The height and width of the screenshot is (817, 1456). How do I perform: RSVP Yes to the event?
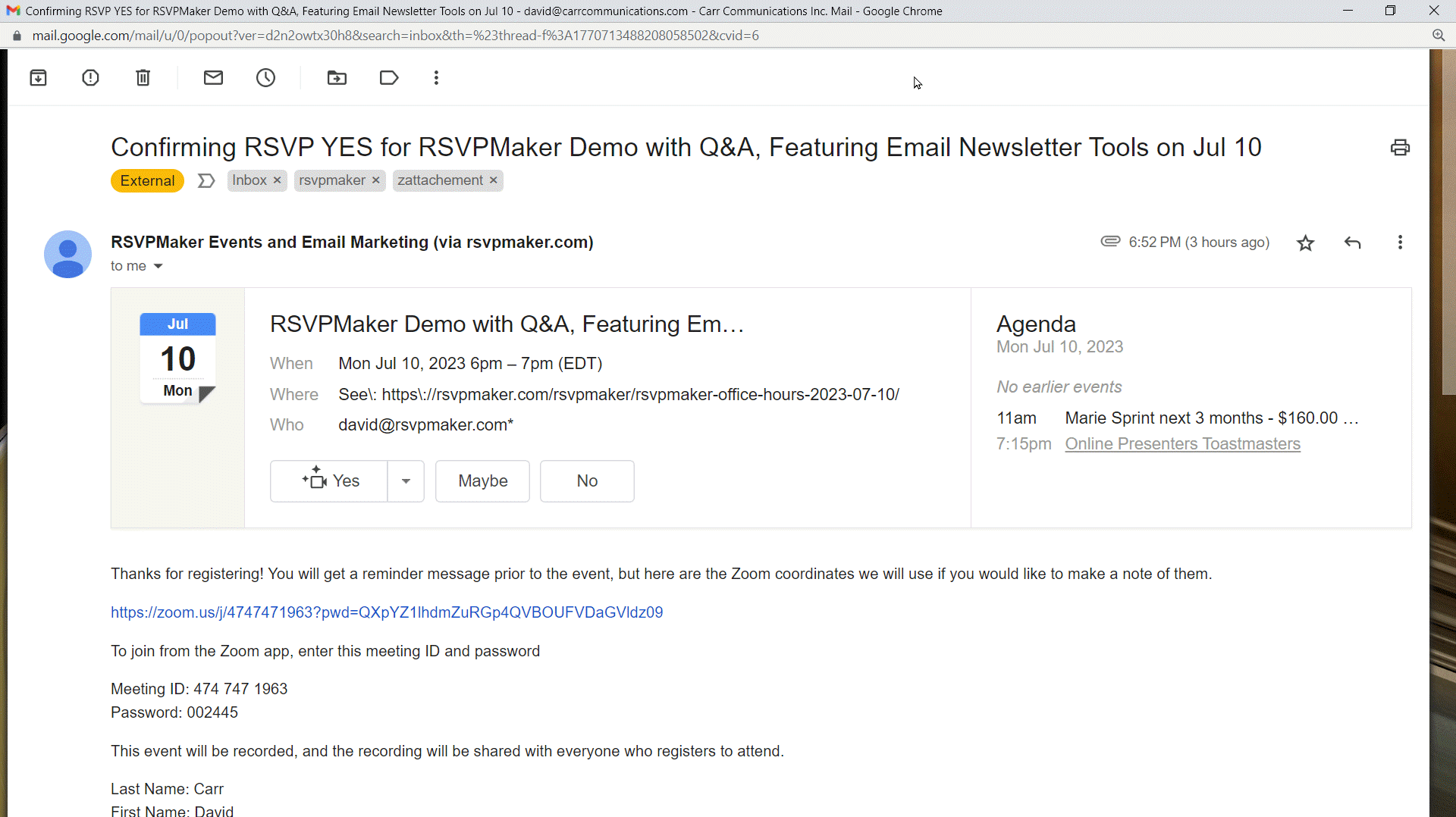click(328, 480)
